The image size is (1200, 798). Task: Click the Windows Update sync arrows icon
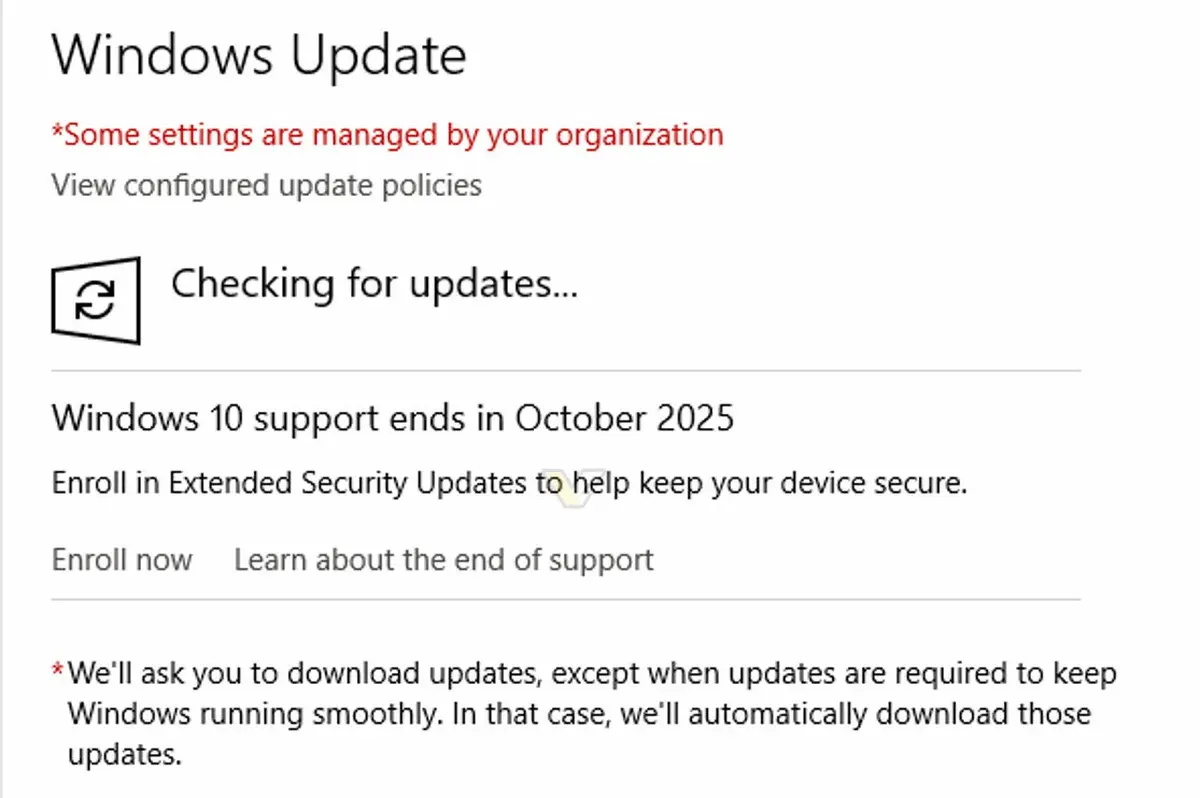point(95,300)
